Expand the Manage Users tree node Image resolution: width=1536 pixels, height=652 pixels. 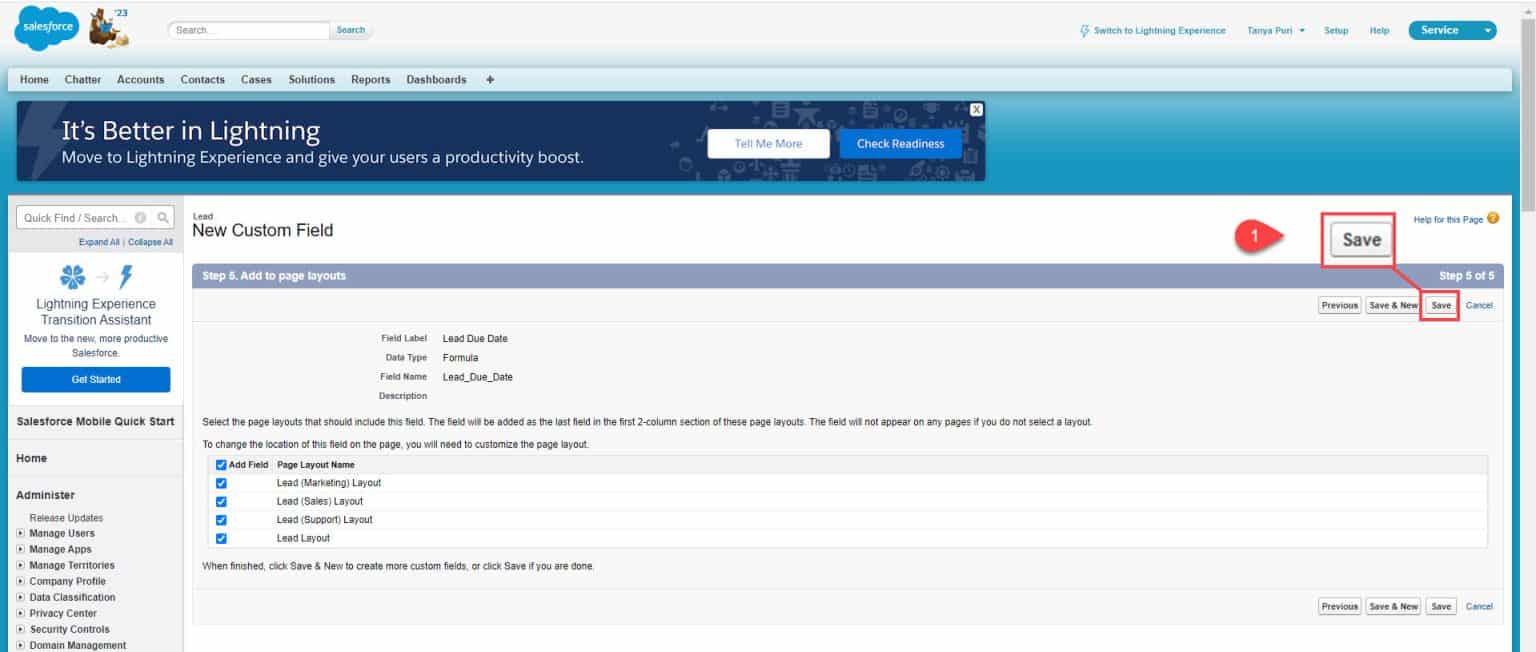[x=21, y=534]
